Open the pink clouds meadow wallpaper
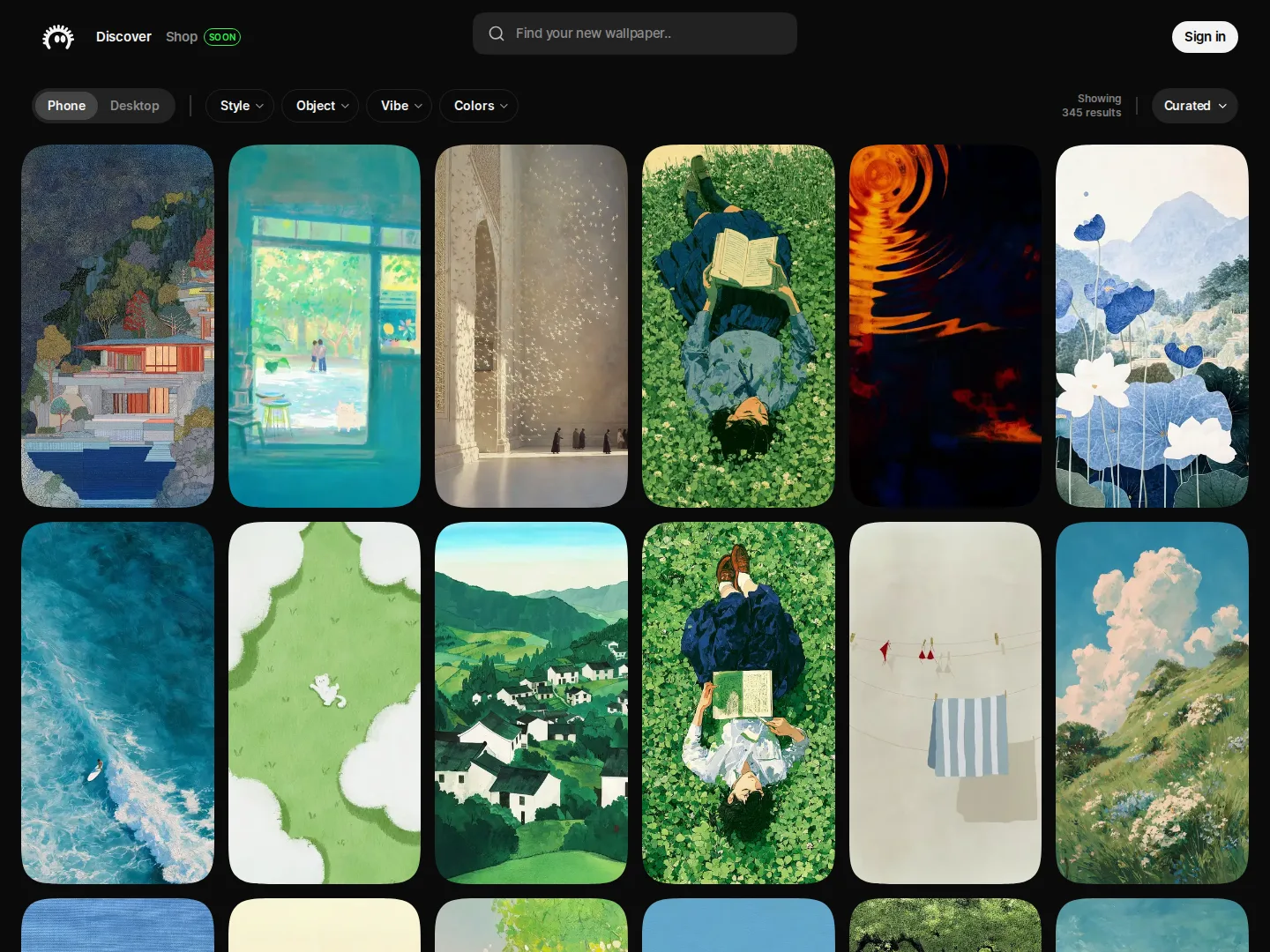This screenshot has height=952, width=1270. click(1152, 703)
